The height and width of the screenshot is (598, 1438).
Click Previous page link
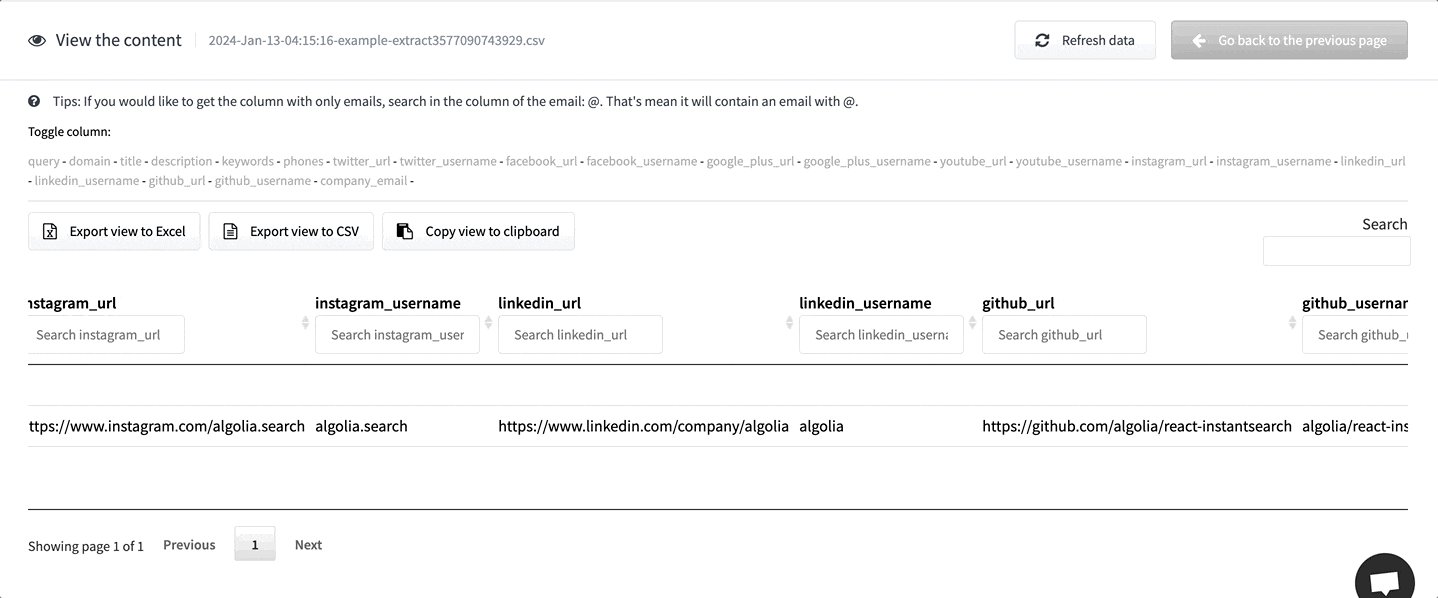tap(189, 545)
